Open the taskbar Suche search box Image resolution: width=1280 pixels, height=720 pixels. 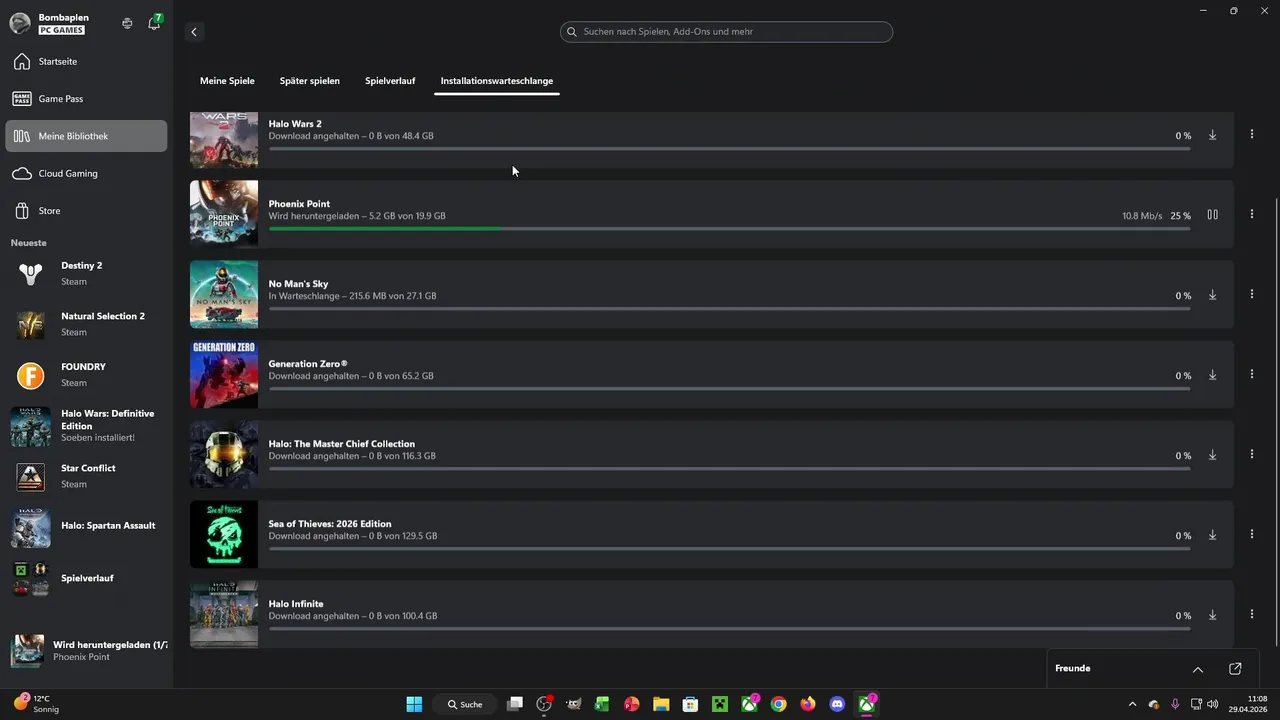click(x=465, y=704)
